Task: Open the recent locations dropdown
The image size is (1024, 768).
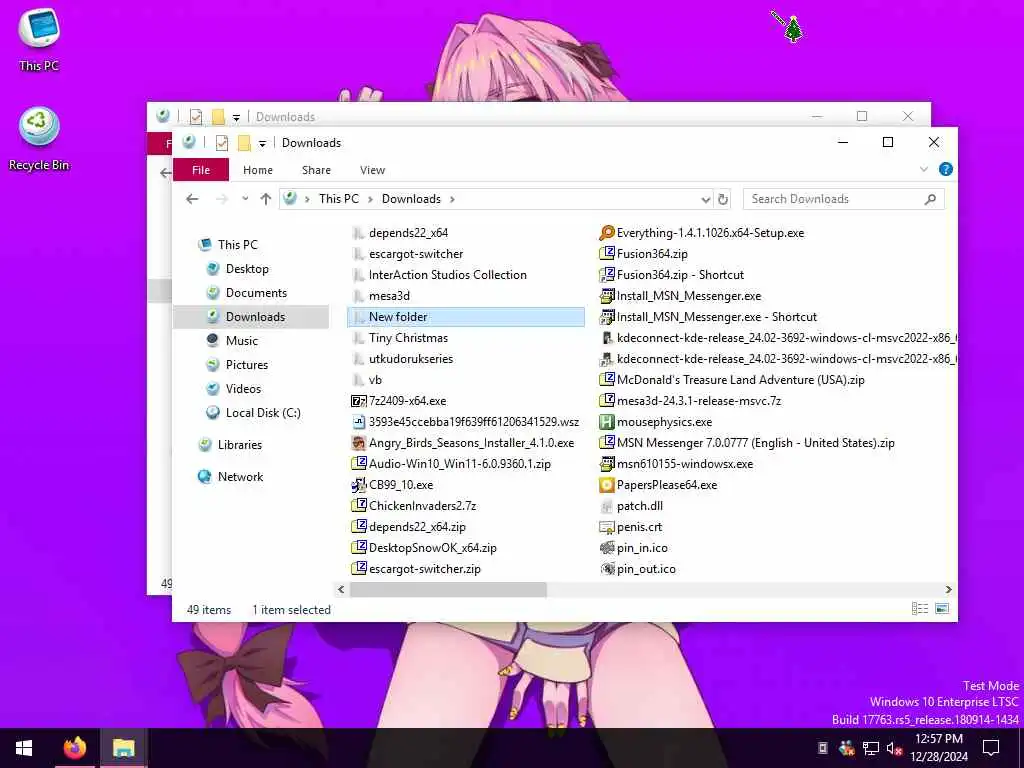Action: tap(245, 199)
